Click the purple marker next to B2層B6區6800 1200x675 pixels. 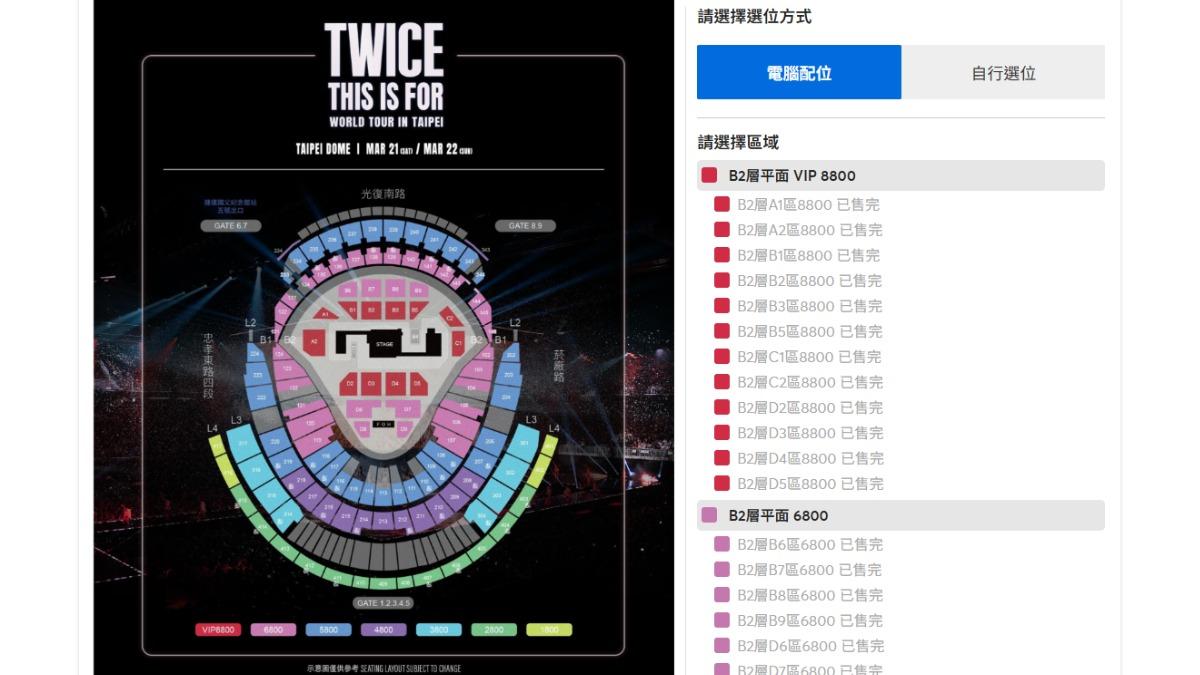tap(722, 545)
